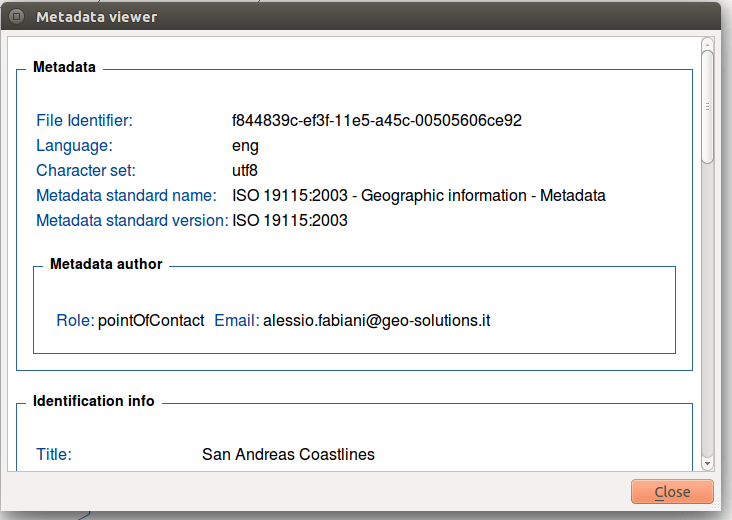The width and height of the screenshot is (732, 520).
Task: Click the vertical scrollbar thumb
Action: pyautogui.click(x=708, y=107)
